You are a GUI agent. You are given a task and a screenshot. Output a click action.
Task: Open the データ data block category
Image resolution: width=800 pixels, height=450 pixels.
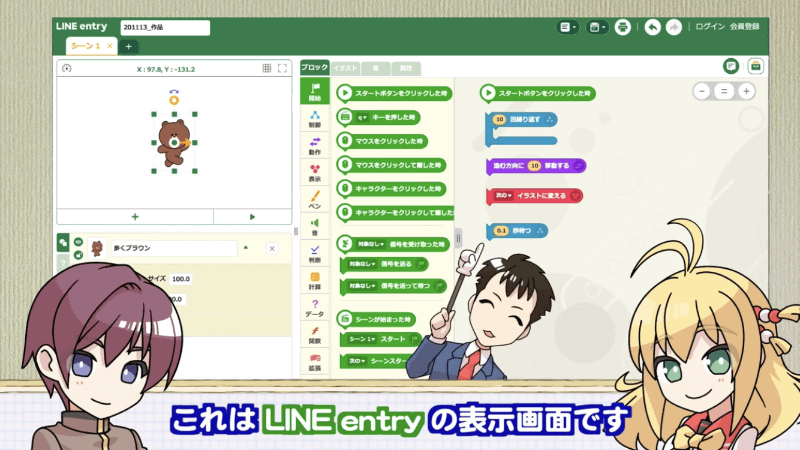click(315, 308)
